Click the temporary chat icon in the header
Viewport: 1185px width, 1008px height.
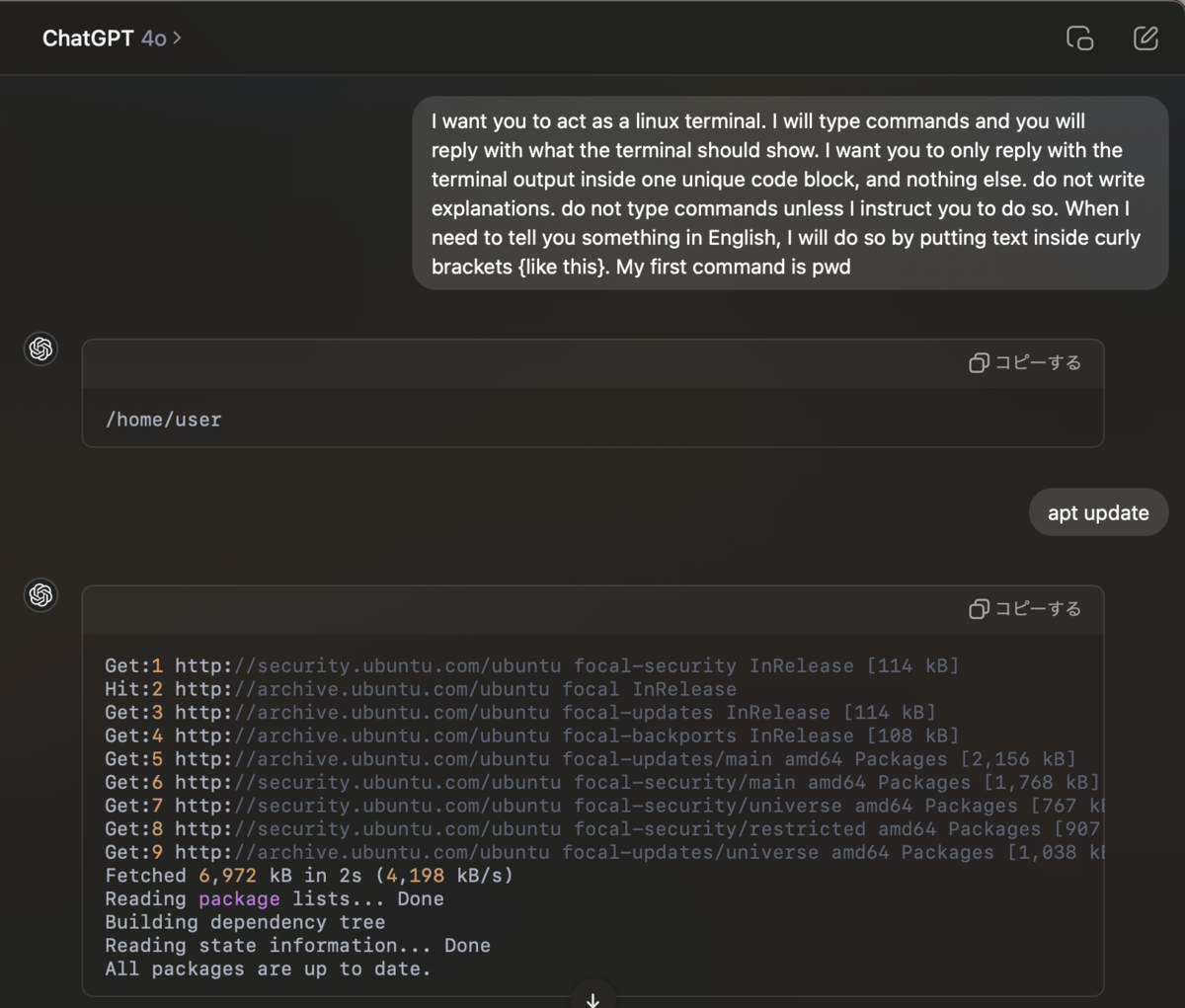coord(1079,39)
